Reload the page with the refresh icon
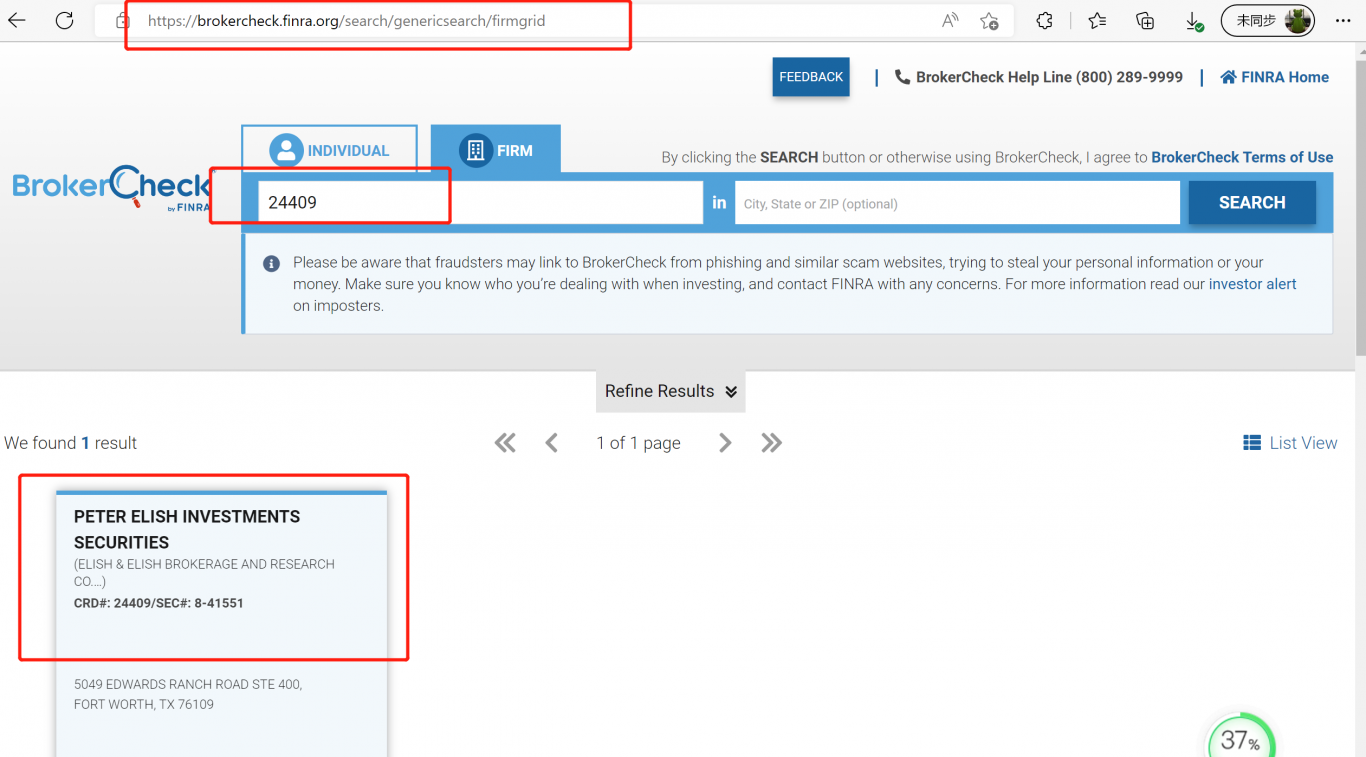This screenshot has height=757, width=1366. click(x=65, y=21)
